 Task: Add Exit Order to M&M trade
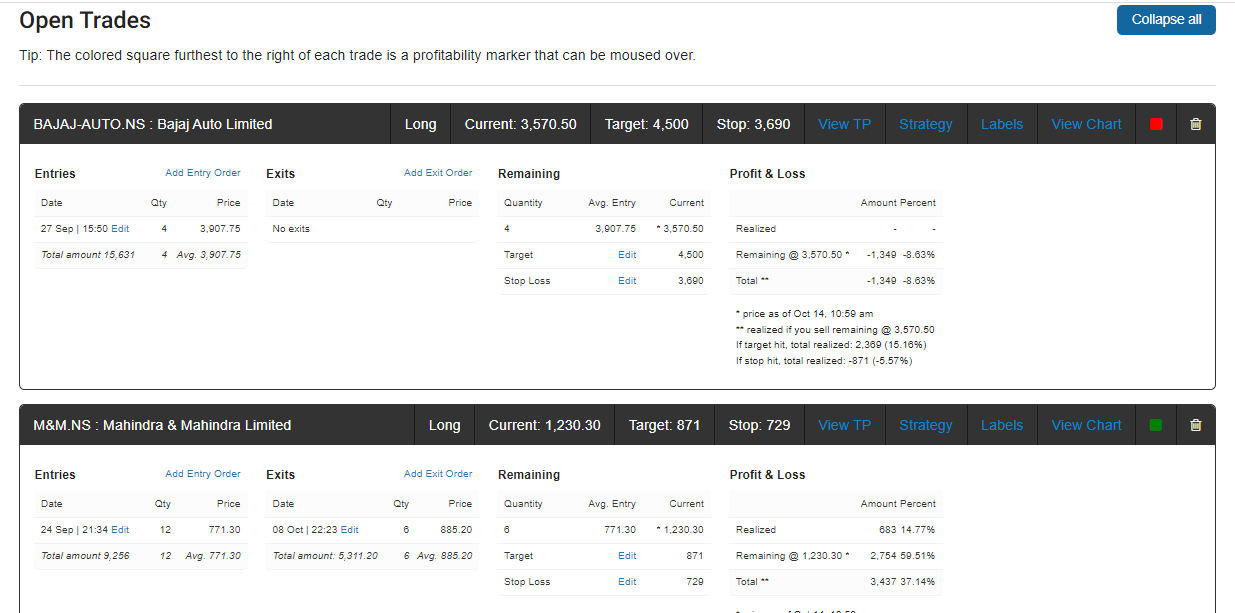[438, 474]
